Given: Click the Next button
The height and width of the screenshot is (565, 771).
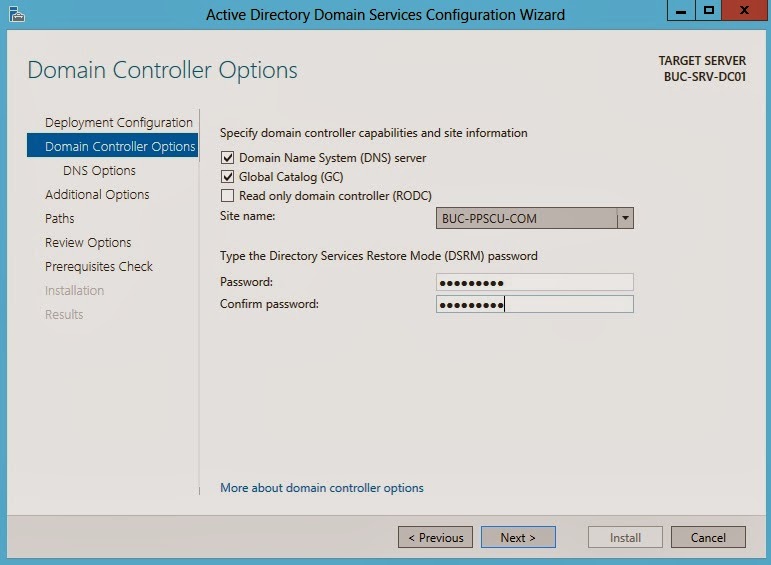Looking at the screenshot, I should pyautogui.click(x=518, y=537).
